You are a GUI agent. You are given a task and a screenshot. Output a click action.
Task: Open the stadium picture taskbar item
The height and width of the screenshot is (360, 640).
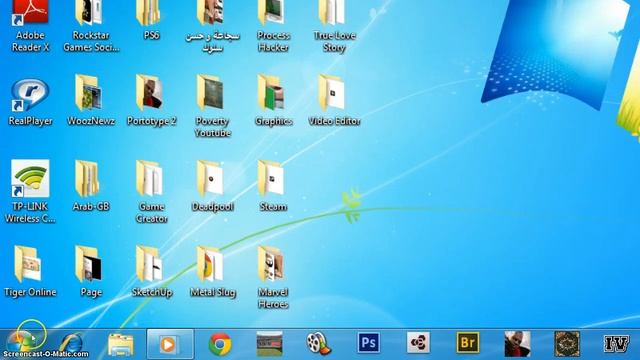[269, 344]
